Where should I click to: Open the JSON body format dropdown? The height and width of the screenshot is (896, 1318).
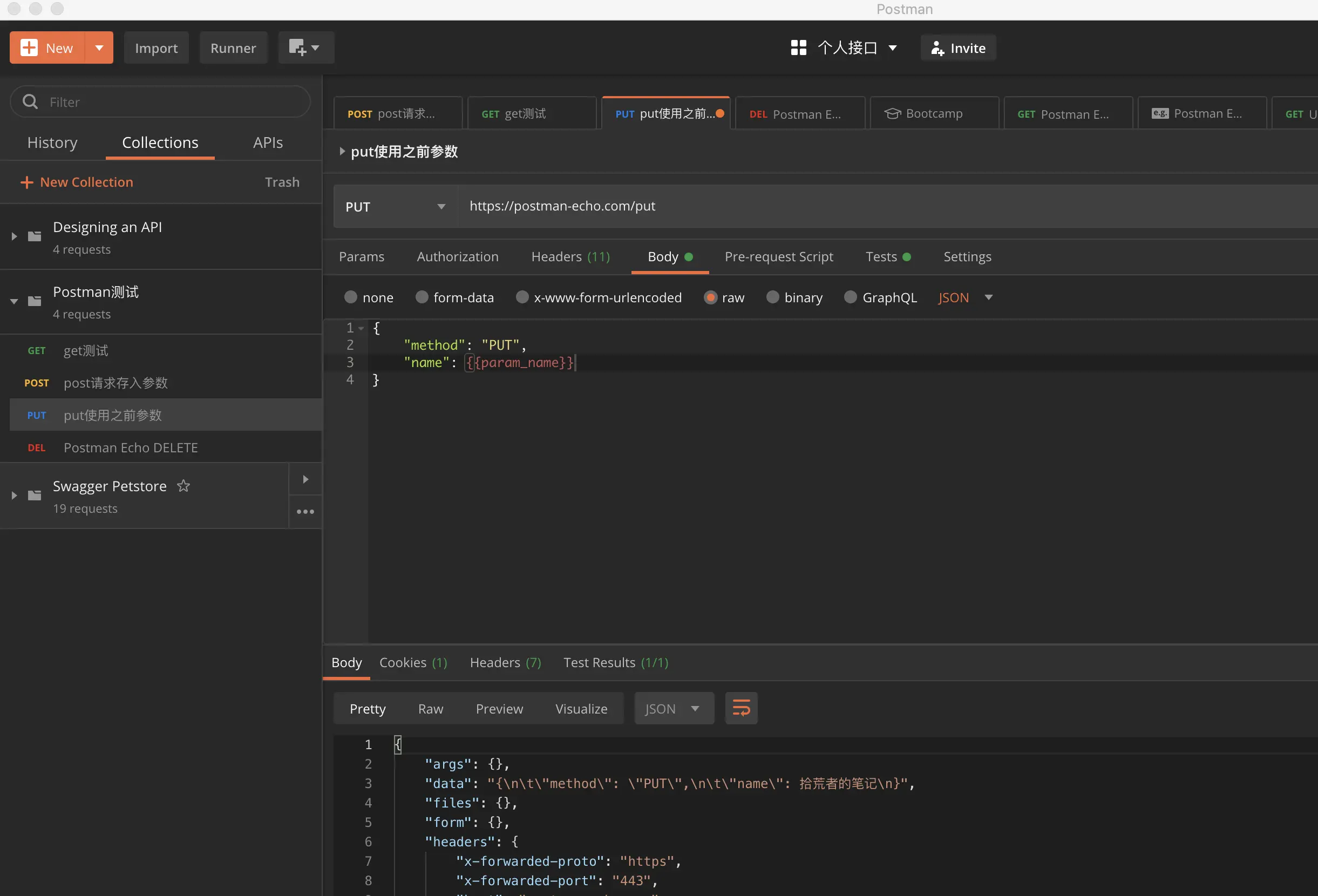tap(964, 297)
